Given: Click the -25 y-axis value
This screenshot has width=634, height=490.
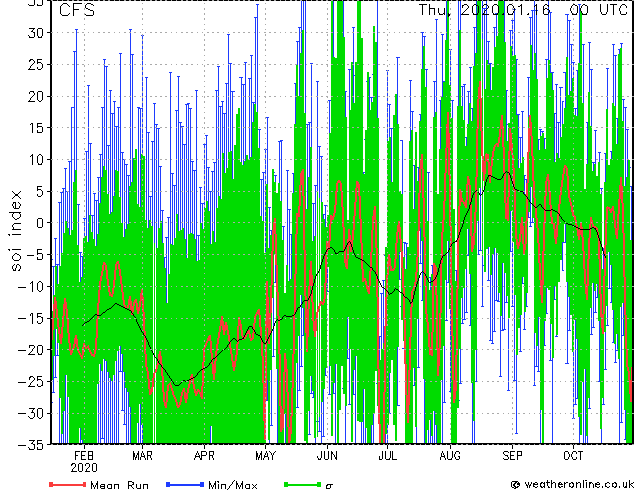Looking at the screenshot, I should pos(31,382).
